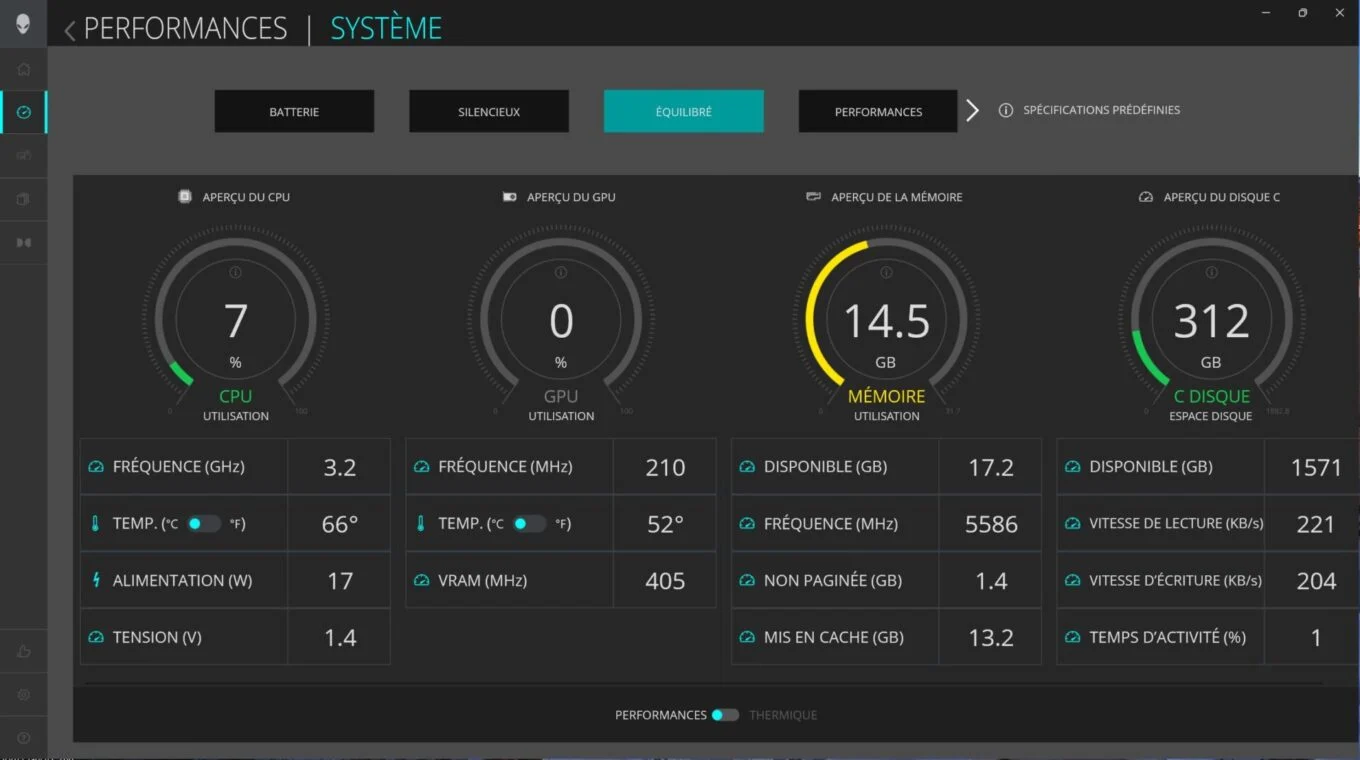The image size is (1360, 760).
Task: Click the Alienware head logo in sidebar
Action: (23, 24)
